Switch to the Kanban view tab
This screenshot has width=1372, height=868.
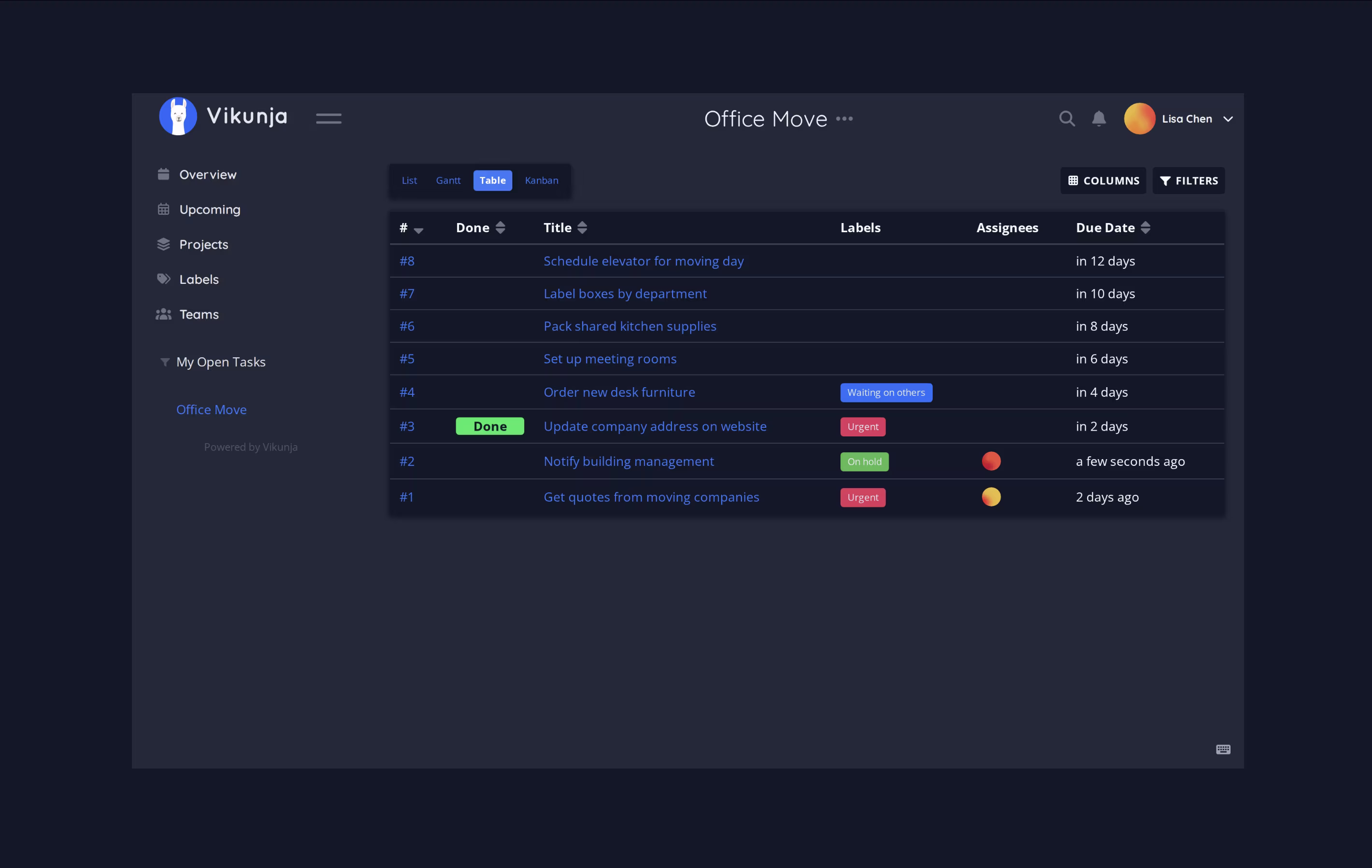[541, 180]
